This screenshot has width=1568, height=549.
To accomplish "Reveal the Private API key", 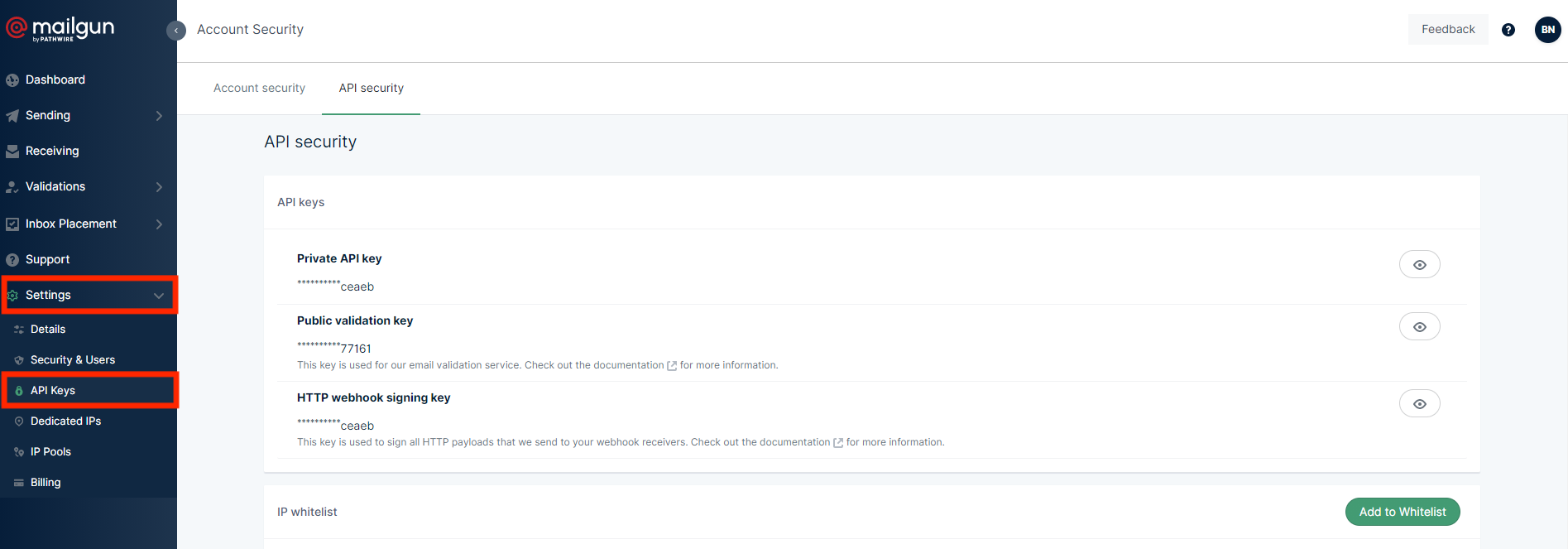I will (x=1419, y=265).
